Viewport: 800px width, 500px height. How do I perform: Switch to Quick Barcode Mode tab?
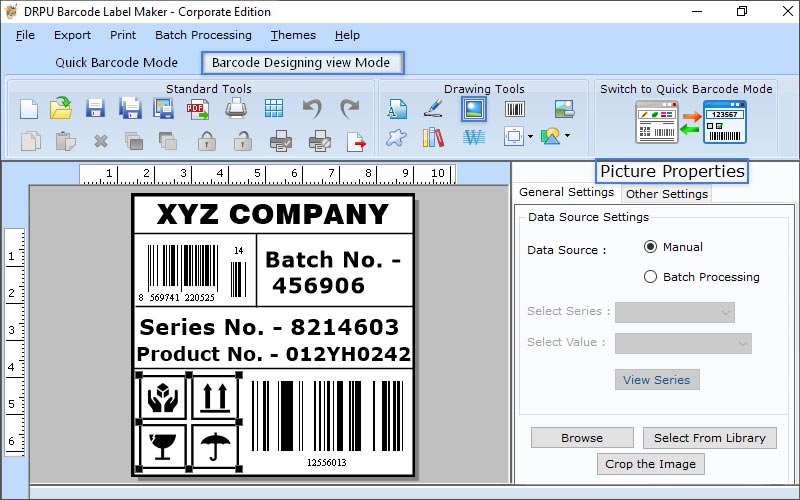click(116, 63)
